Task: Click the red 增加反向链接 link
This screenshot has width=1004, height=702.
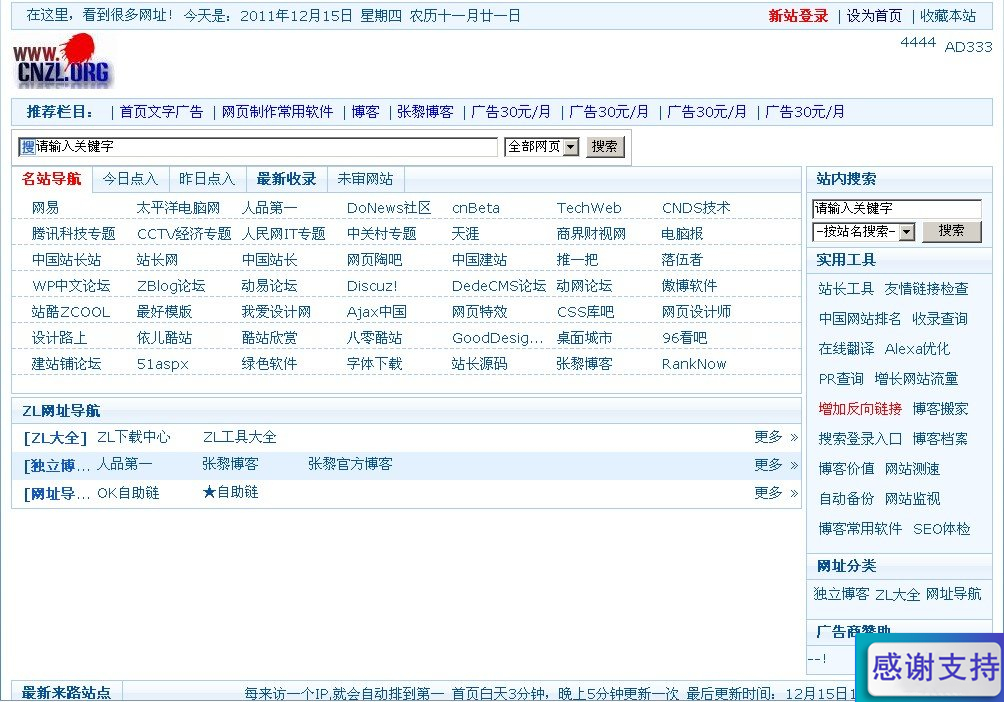Action: (860, 409)
